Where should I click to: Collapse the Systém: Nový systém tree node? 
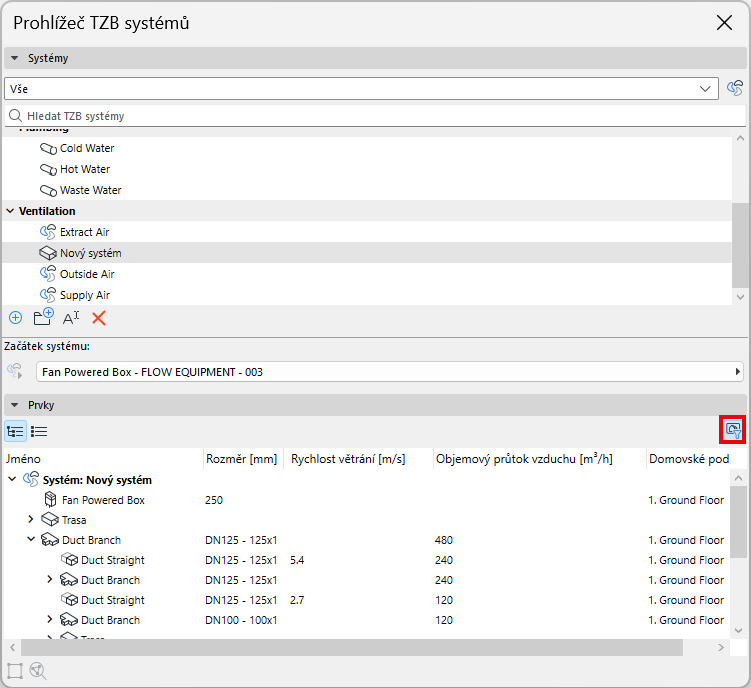click(12, 479)
